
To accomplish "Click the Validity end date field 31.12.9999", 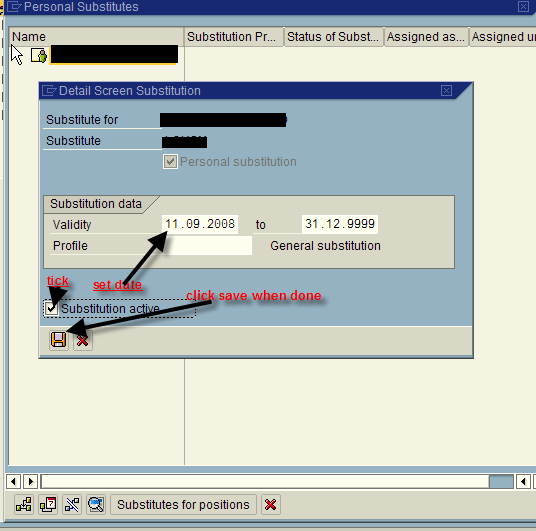I will [x=340, y=224].
